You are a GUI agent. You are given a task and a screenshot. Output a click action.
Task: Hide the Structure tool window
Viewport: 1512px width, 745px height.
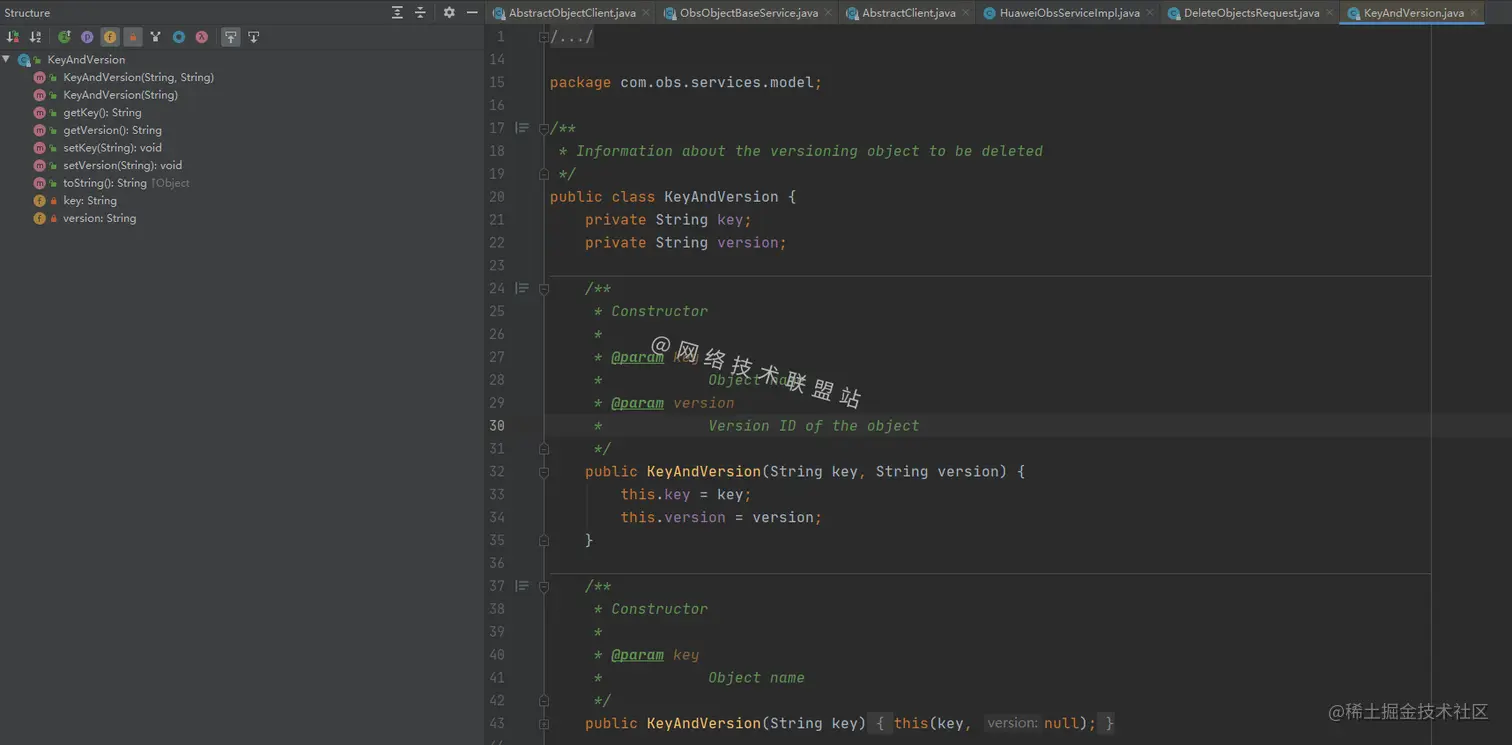(472, 12)
